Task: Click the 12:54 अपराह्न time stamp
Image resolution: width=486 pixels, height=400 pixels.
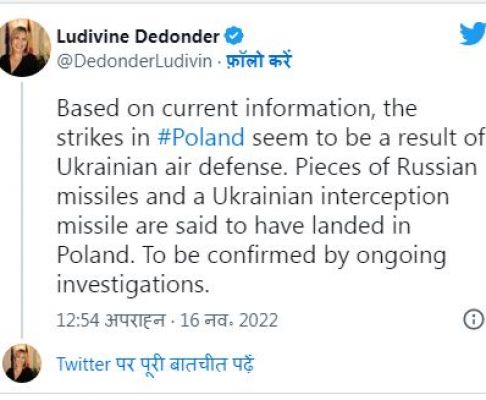Action: [111, 320]
